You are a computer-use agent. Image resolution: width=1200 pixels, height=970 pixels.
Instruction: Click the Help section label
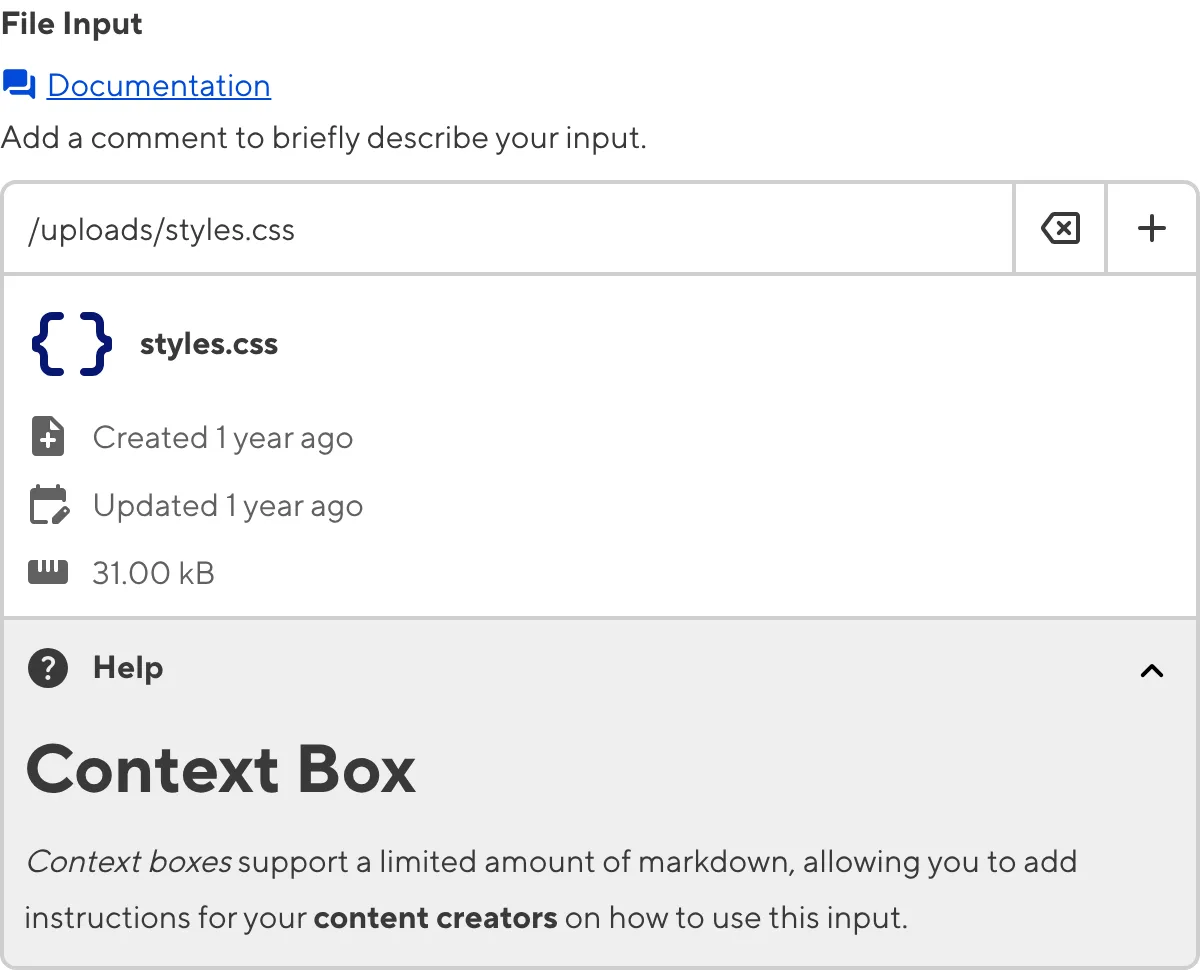click(127, 668)
